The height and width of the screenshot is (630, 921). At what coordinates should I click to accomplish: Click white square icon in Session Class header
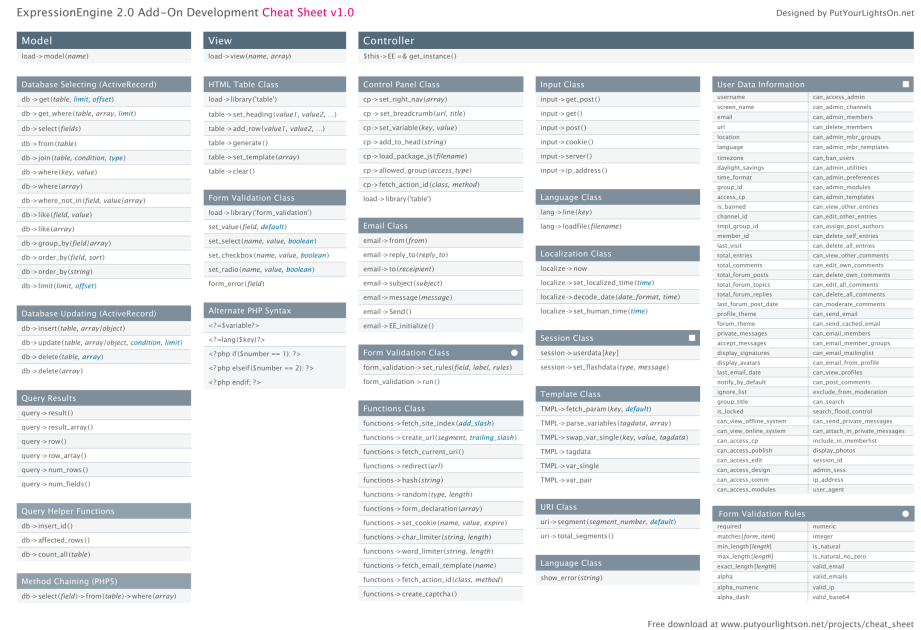coord(692,338)
